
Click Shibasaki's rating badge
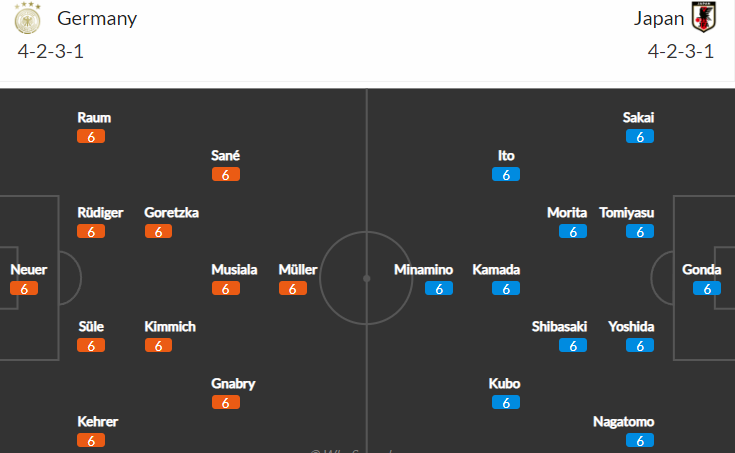click(x=573, y=346)
